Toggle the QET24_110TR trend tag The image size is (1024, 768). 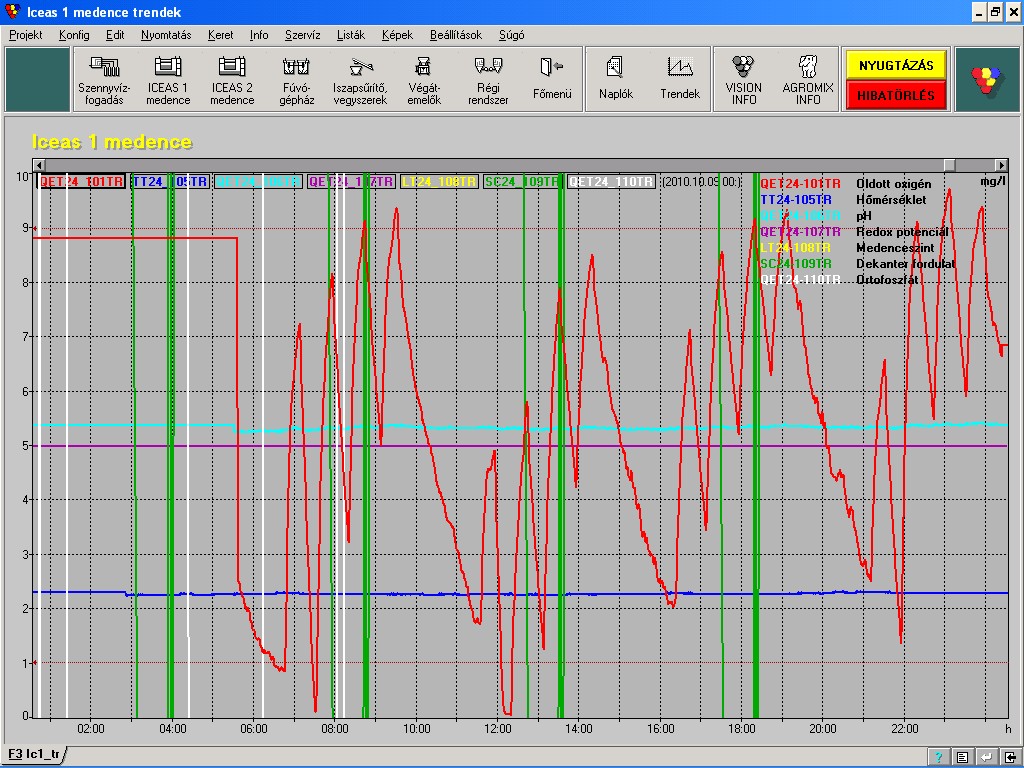610,182
